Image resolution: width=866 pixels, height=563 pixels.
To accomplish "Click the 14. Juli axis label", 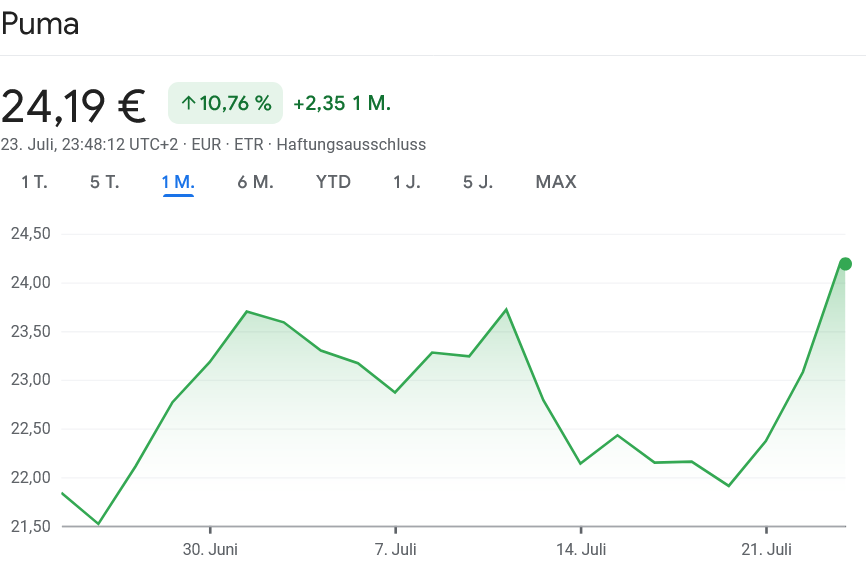I will (x=581, y=549).
